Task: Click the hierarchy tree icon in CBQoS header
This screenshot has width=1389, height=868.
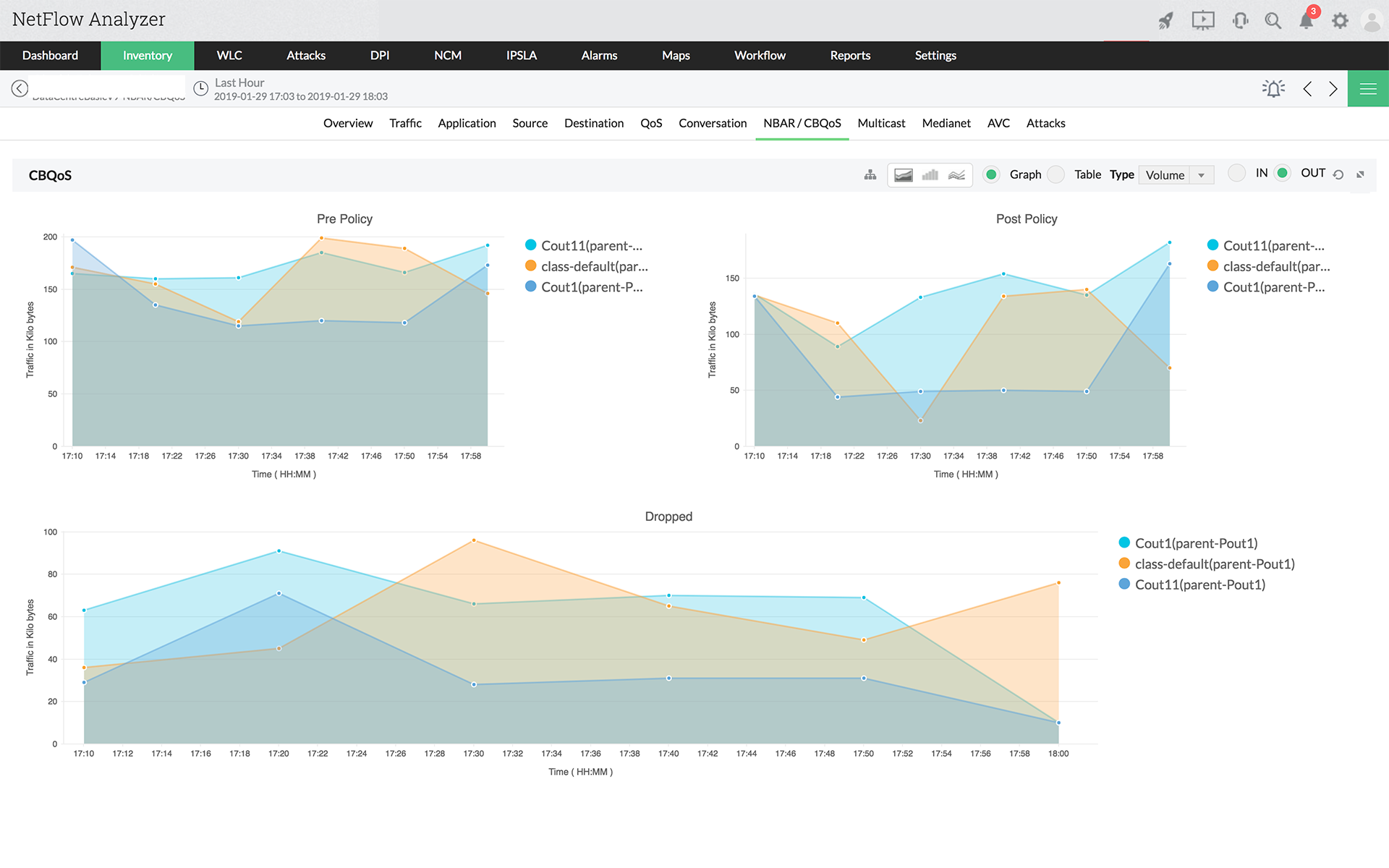Action: point(870,175)
